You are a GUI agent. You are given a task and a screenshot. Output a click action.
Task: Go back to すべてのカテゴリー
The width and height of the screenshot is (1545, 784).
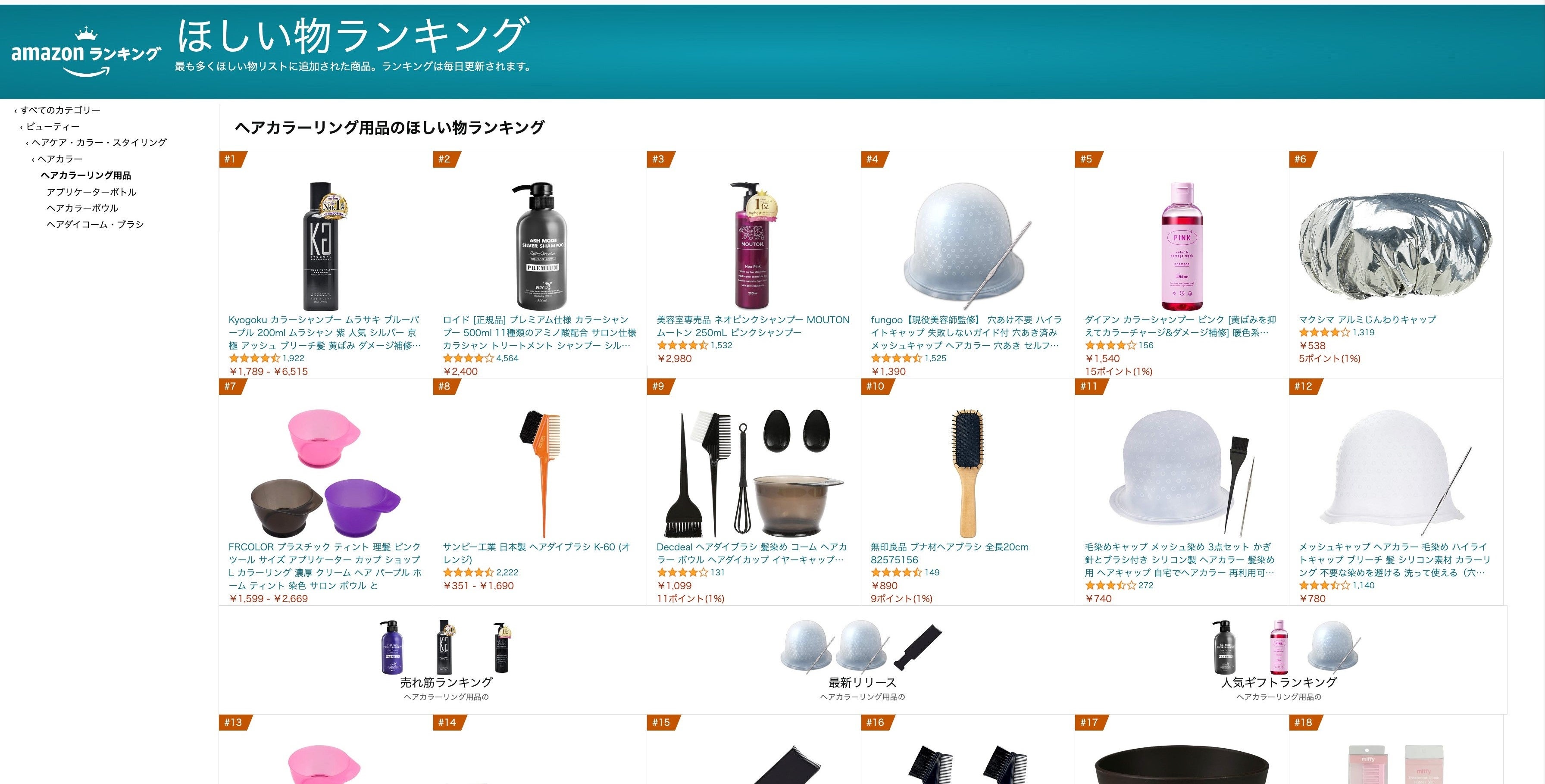60,110
